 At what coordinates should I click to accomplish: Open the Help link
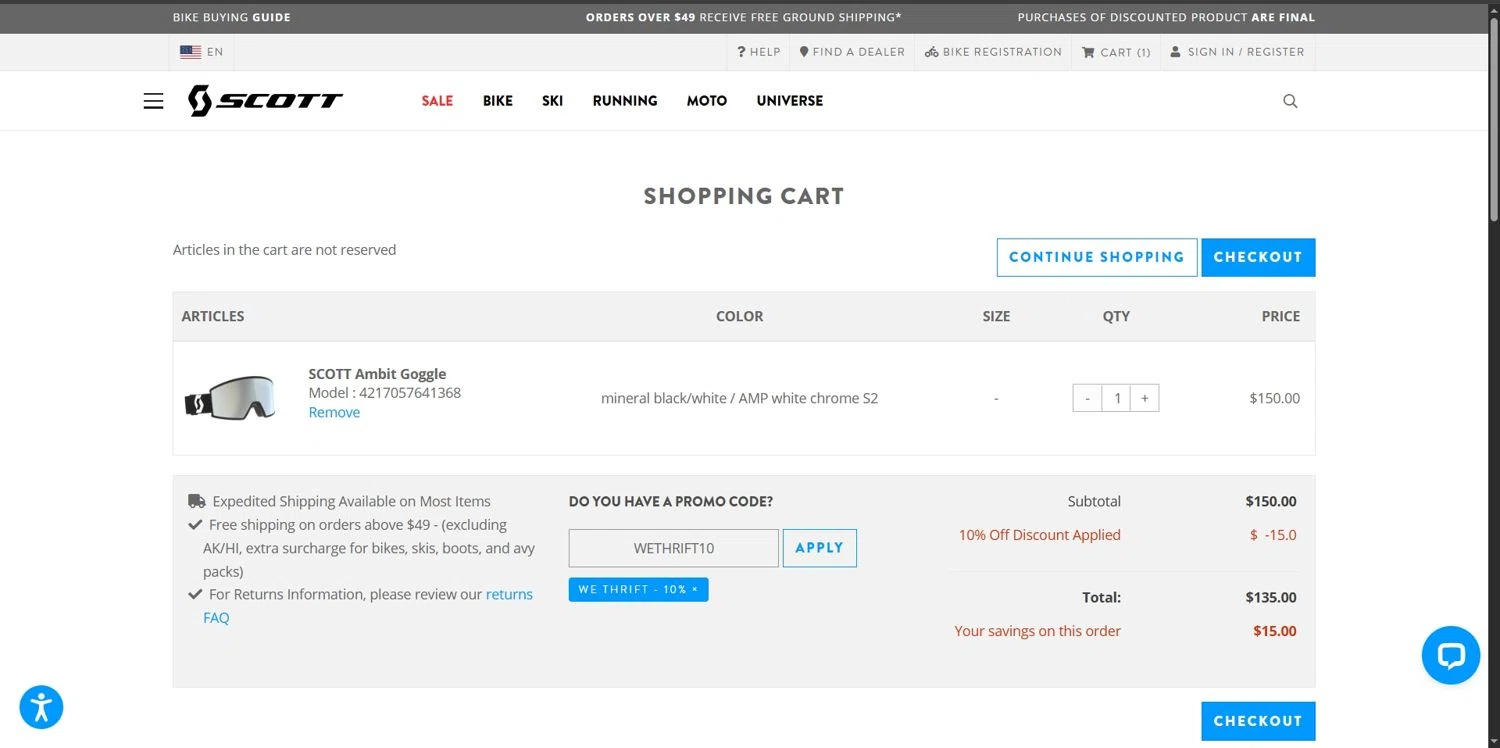759,52
